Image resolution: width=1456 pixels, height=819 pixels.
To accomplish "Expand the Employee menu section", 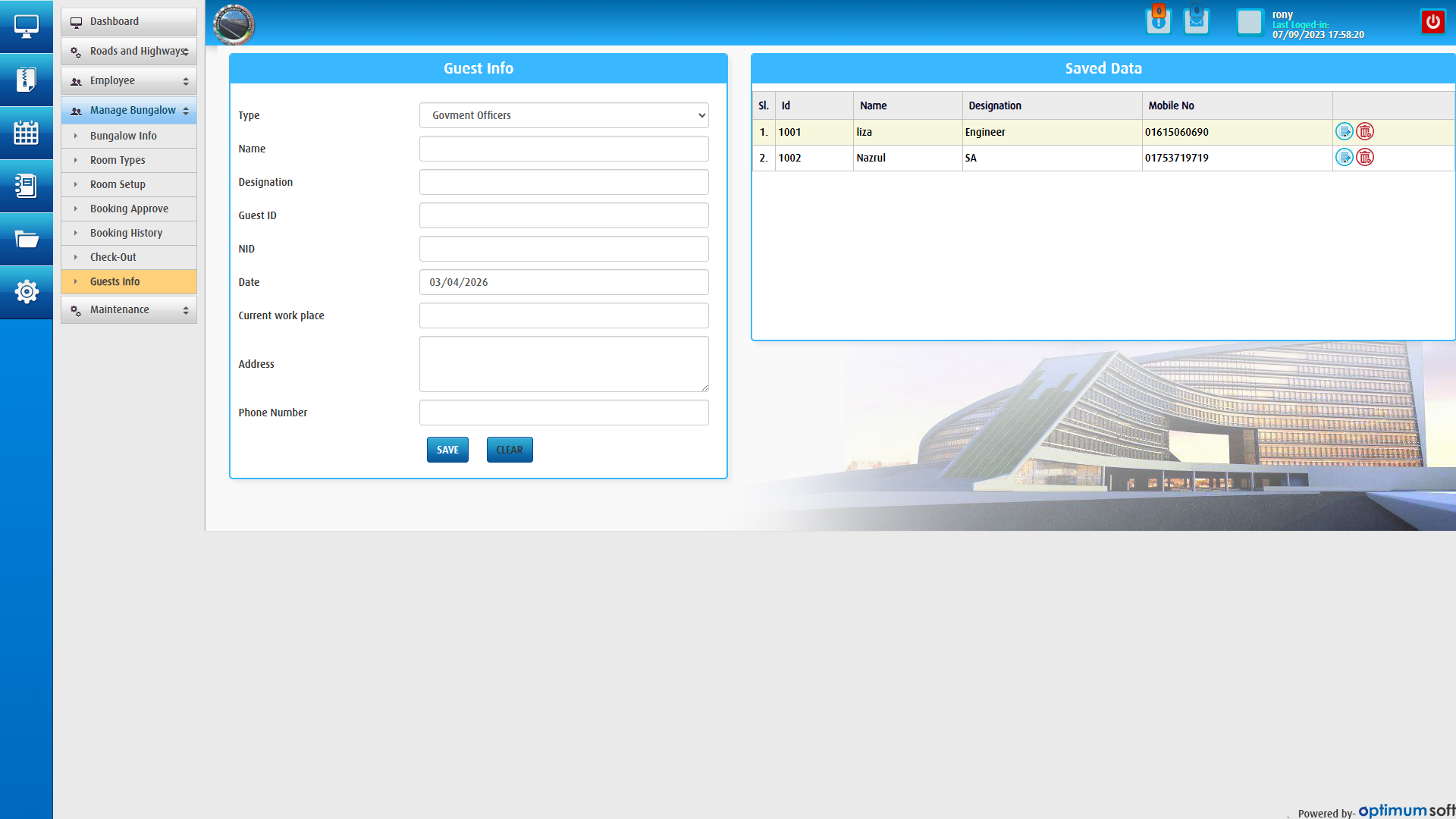I will 129,80.
